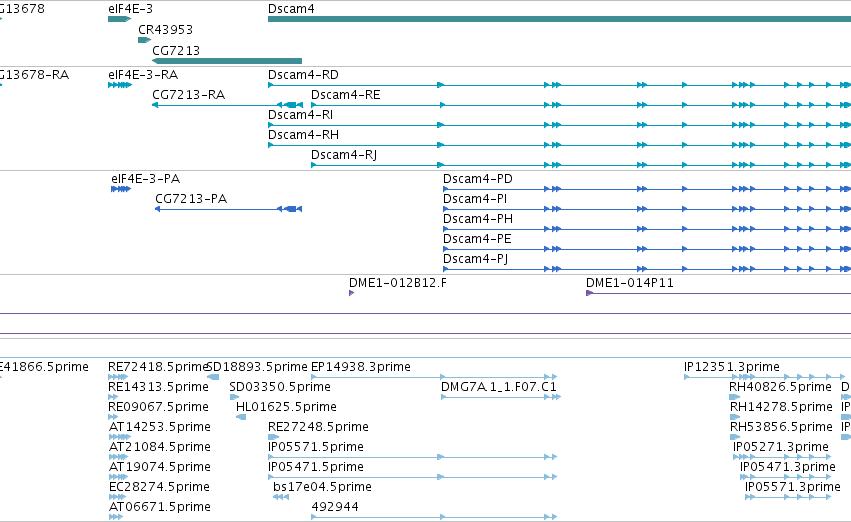This screenshot has width=851, height=522.
Task: Click the RE27248.5prime EST label
Action: click(318, 428)
